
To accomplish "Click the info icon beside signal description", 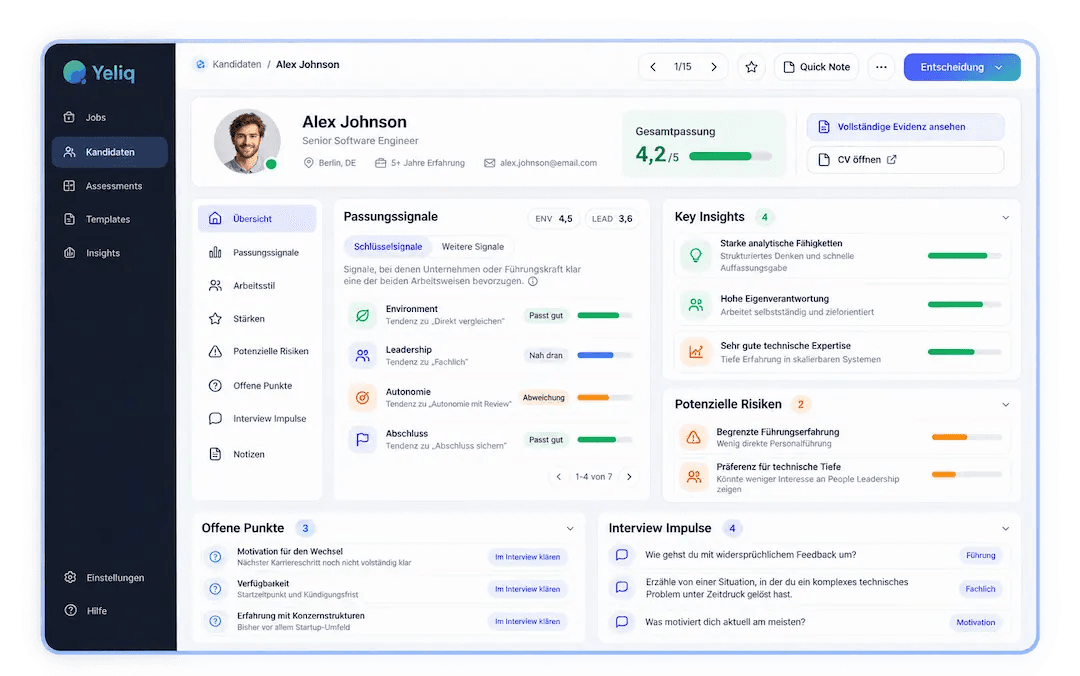I will (x=532, y=281).
